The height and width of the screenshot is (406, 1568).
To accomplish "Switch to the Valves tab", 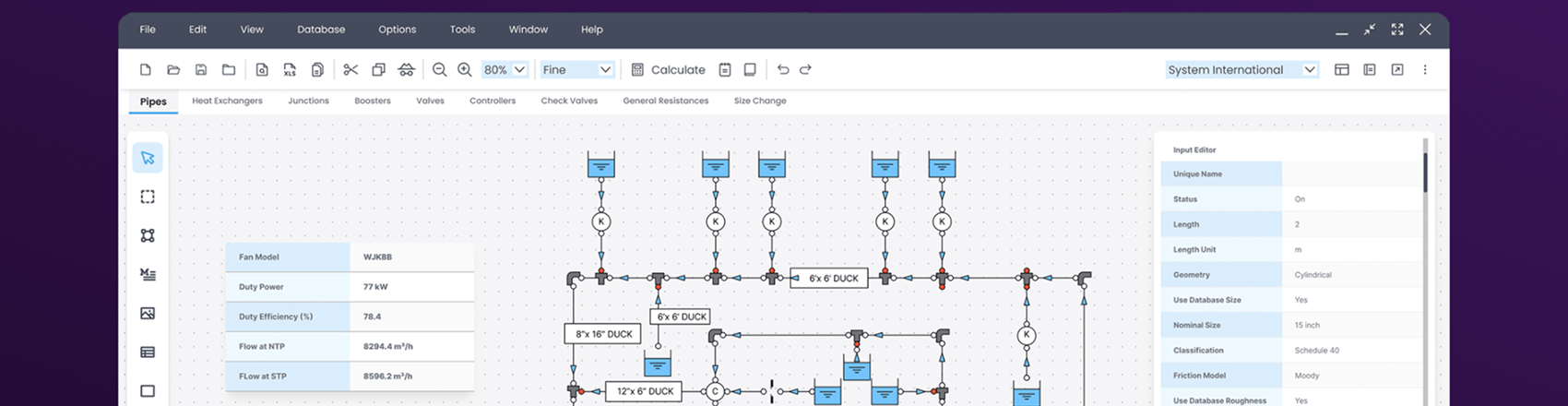I will [x=430, y=101].
